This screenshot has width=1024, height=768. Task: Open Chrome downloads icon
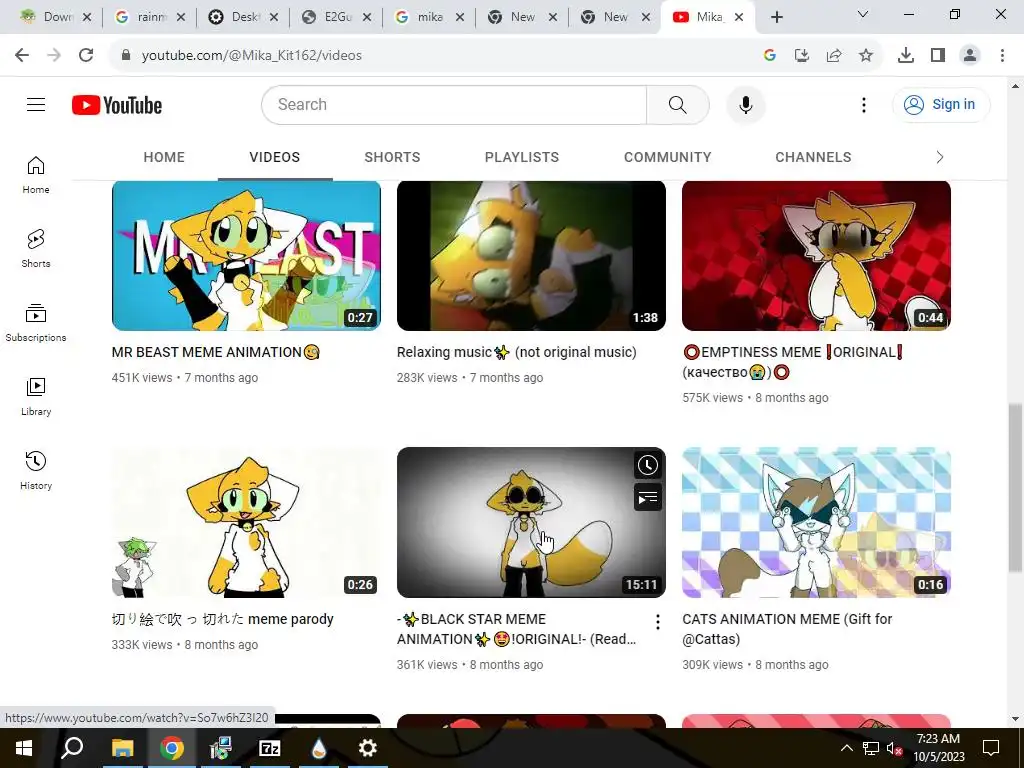pyautogui.click(x=906, y=56)
